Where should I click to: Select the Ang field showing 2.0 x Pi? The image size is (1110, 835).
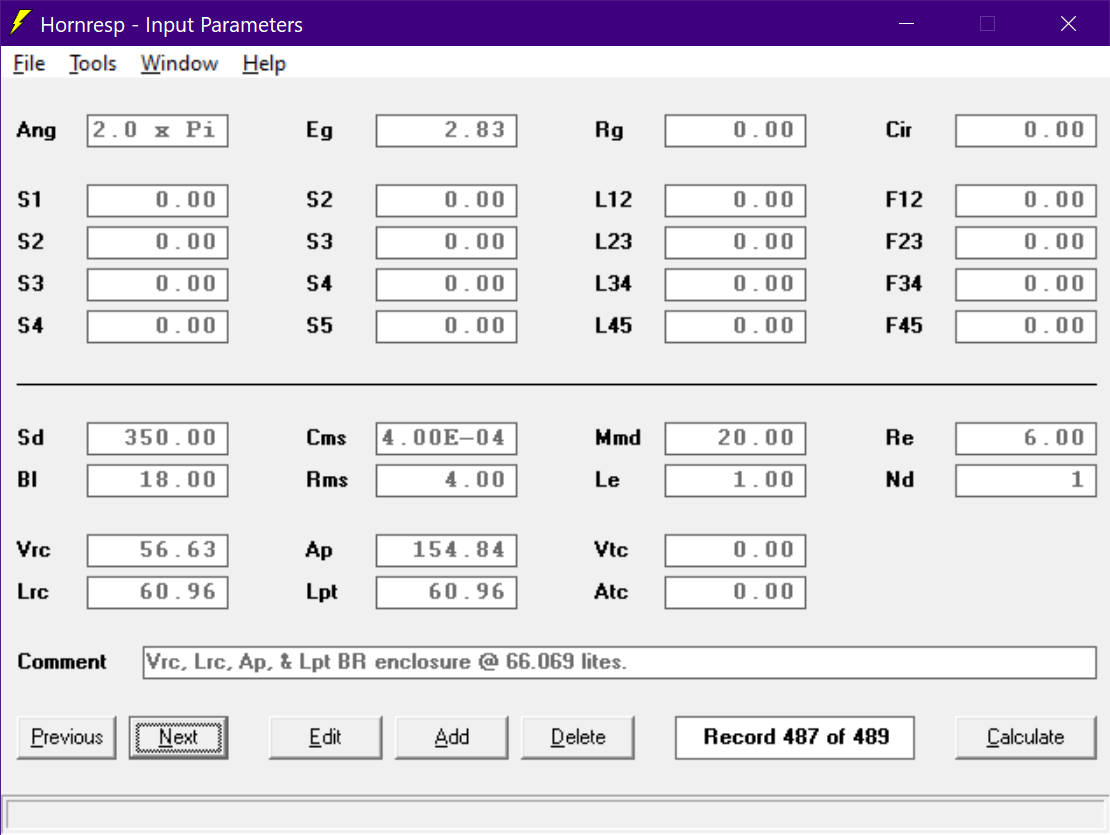point(157,130)
